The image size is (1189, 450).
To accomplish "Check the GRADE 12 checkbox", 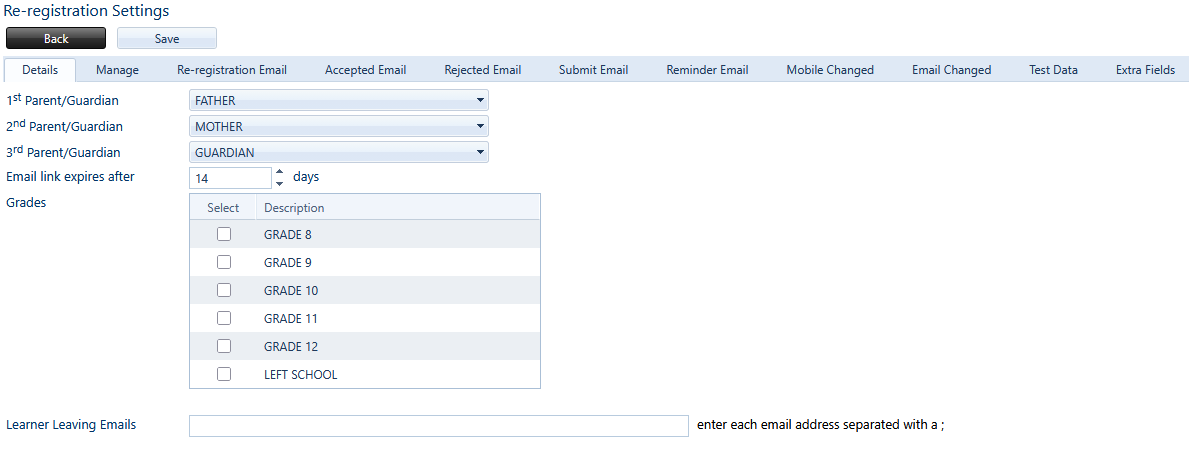I will tap(224, 346).
